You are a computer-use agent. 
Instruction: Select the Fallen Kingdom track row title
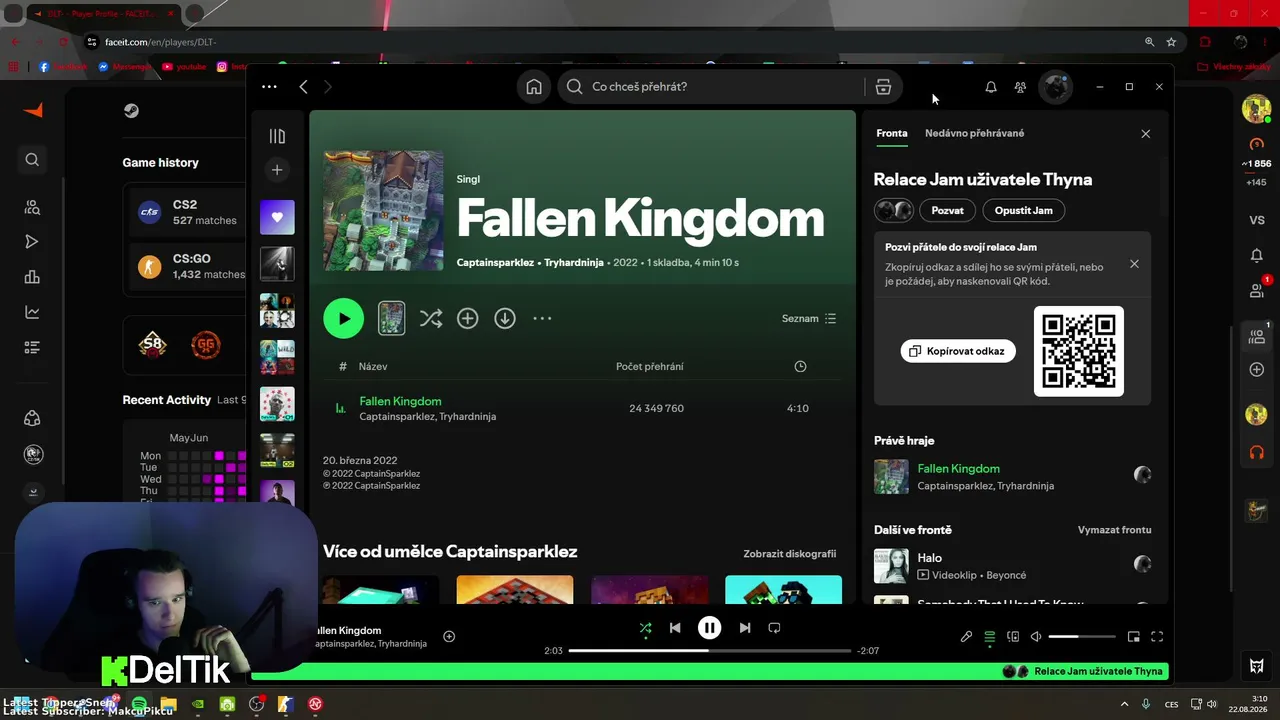coord(400,401)
